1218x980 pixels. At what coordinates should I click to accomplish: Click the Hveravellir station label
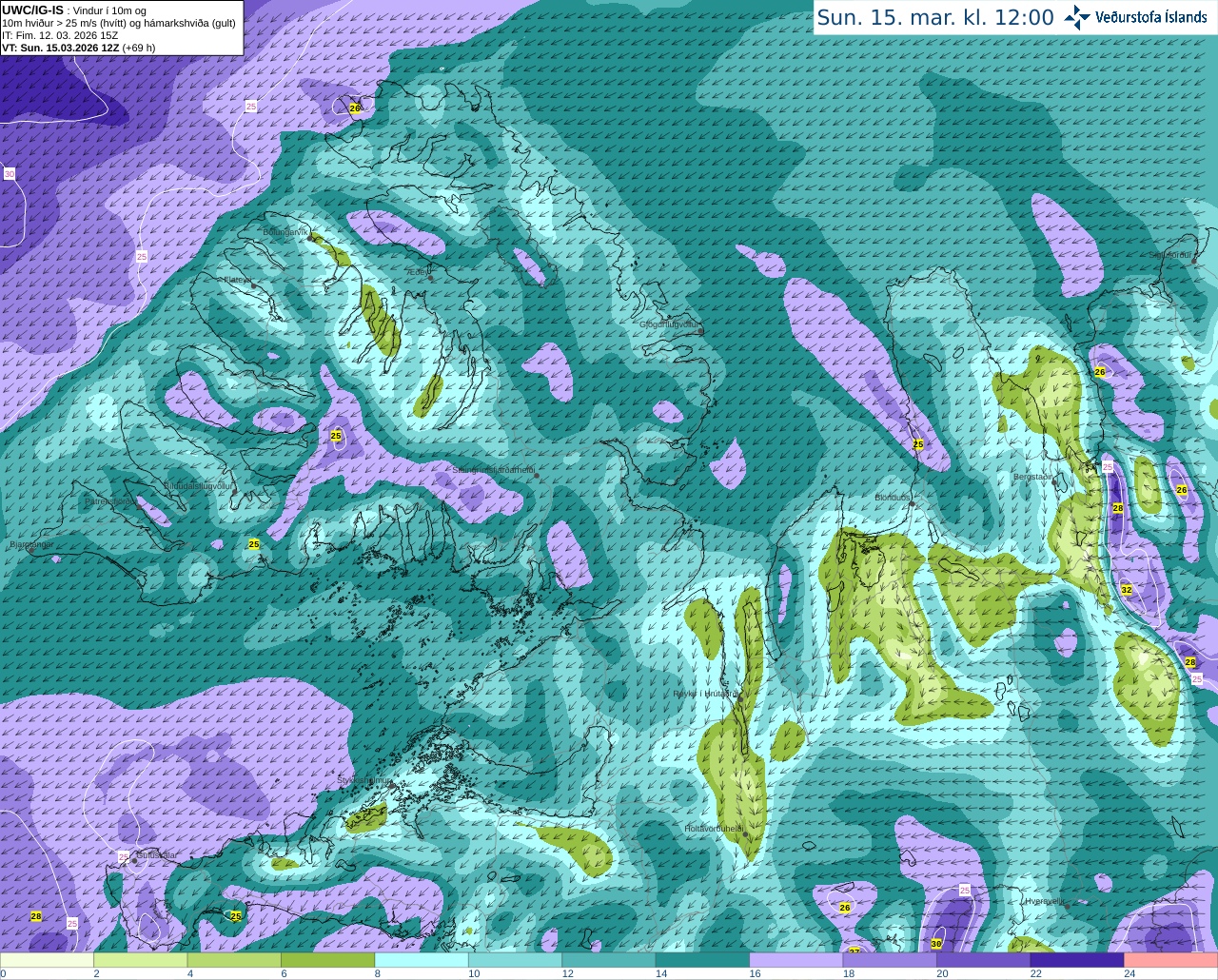coord(1044,901)
